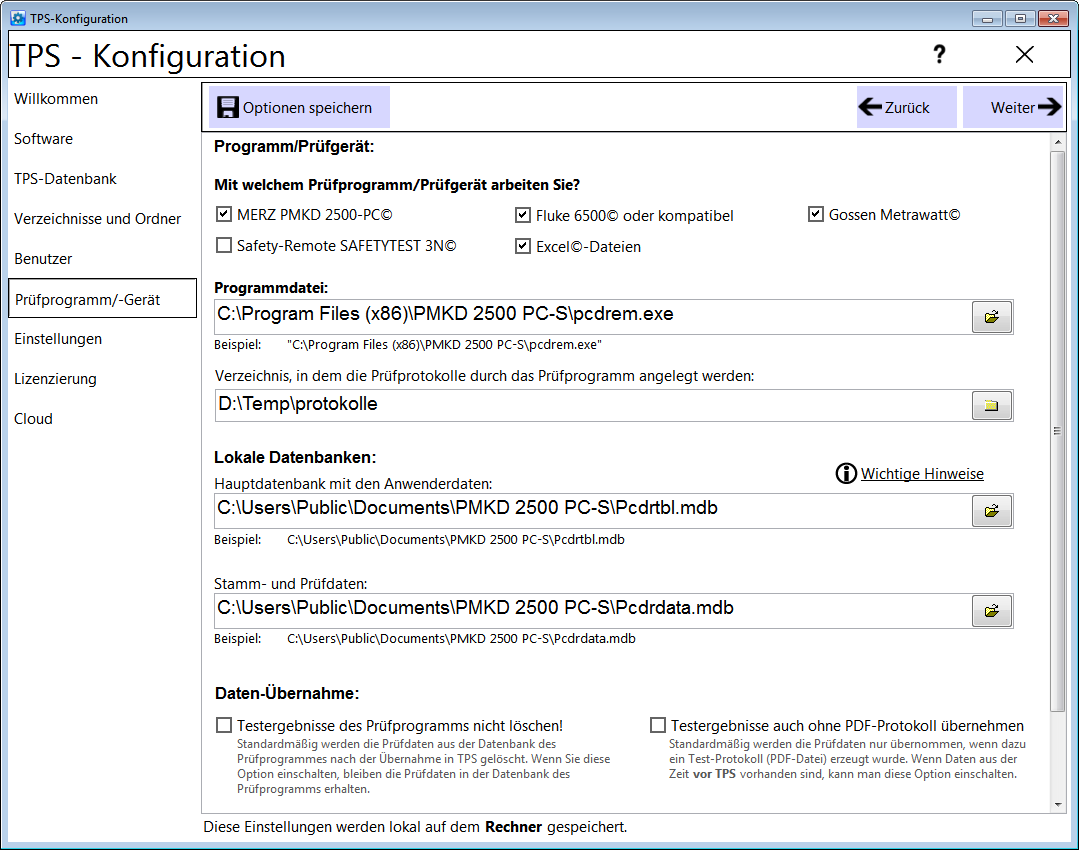
Task: Click the Optionen speichern button
Action: (299, 107)
